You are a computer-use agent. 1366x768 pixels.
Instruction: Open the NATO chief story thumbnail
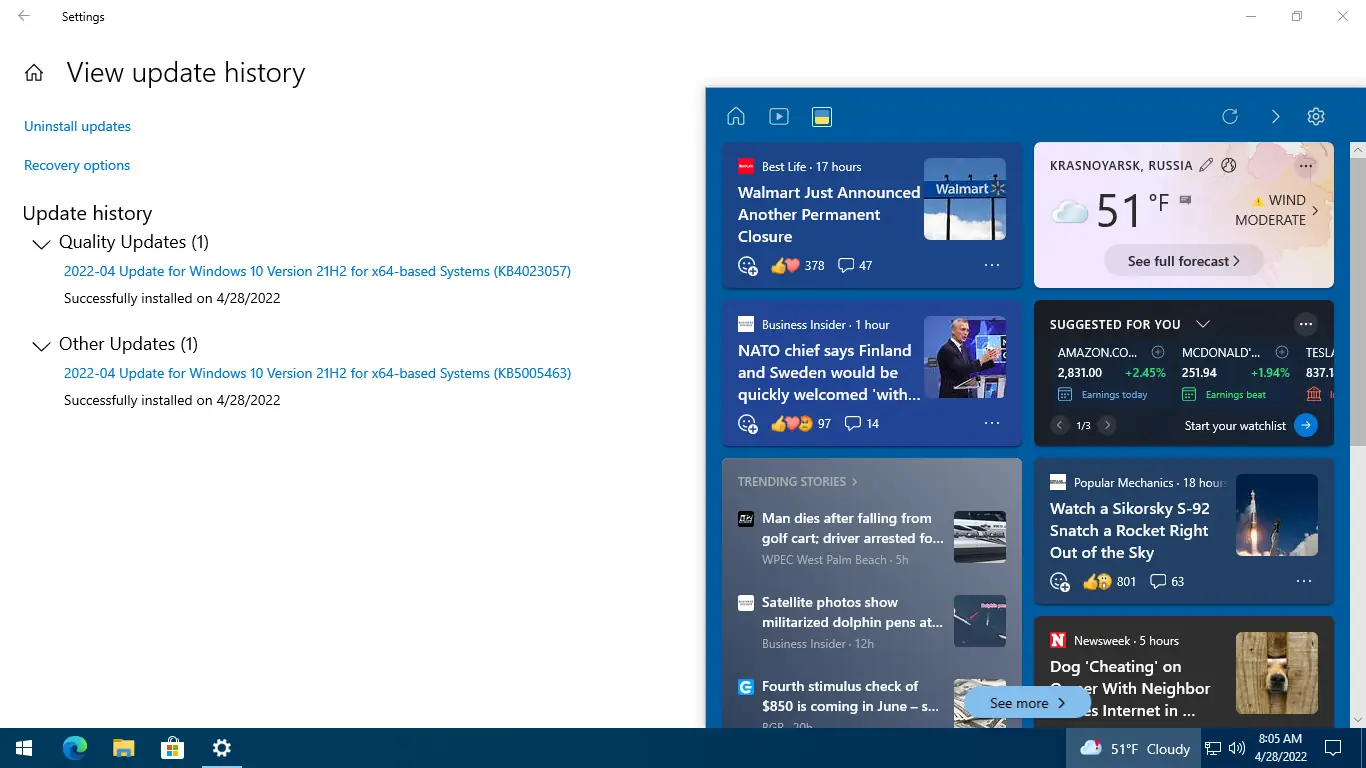[x=965, y=357]
